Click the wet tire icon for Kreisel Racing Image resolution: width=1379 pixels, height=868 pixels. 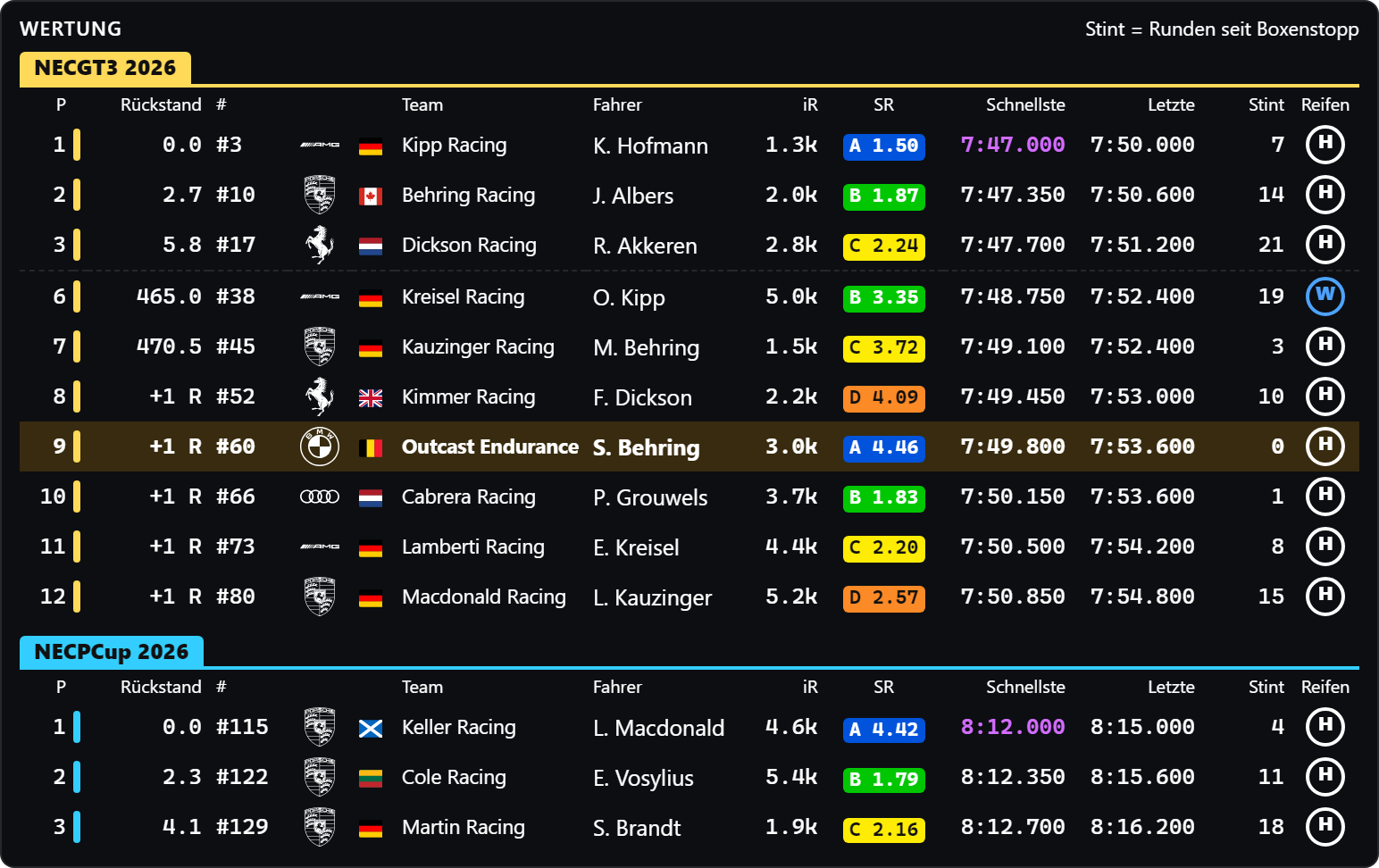pos(1325,296)
